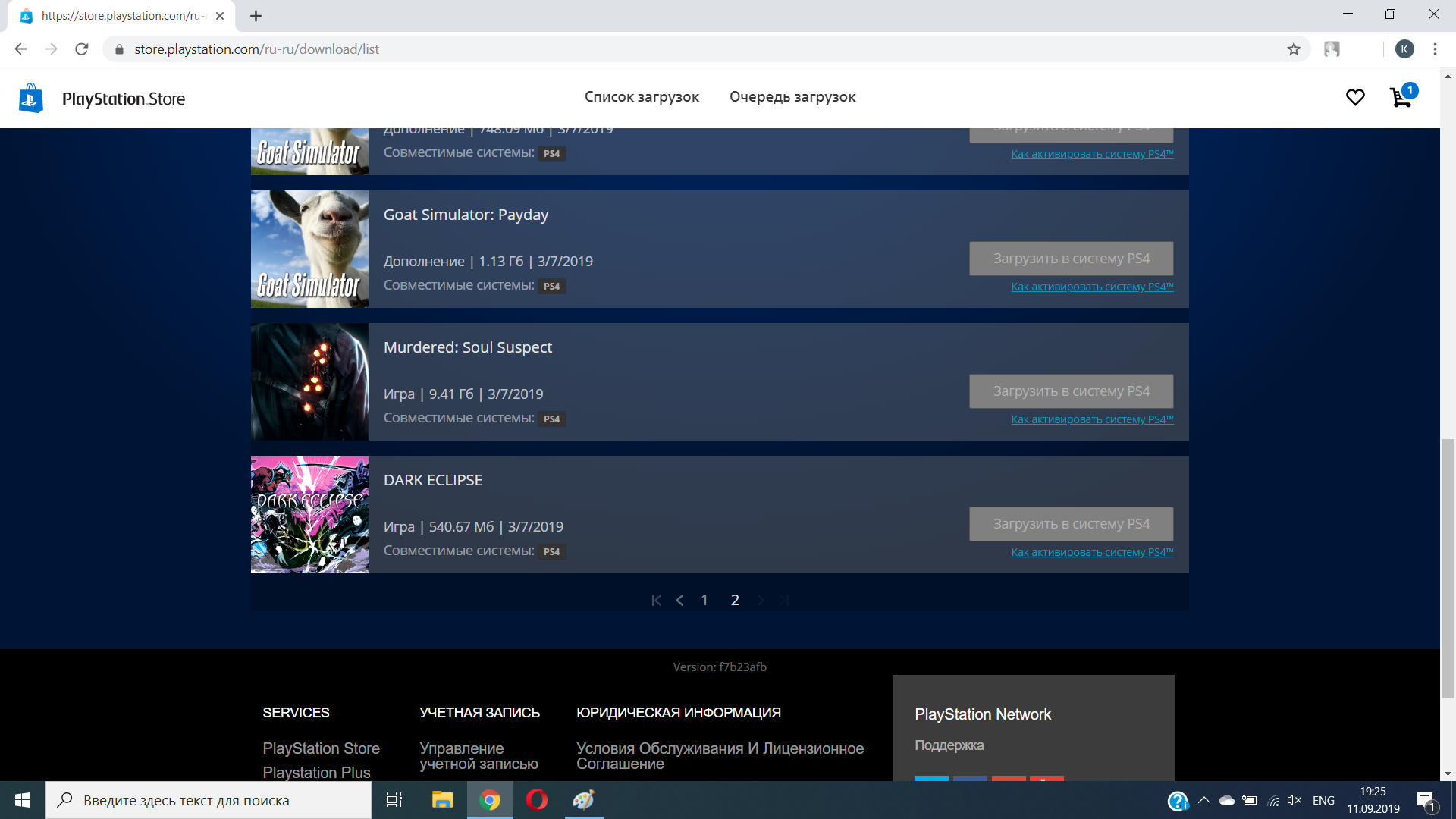The width and height of the screenshot is (1456, 819).
Task: Click the page vertical scrollbar thumb
Action: click(x=1448, y=567)
